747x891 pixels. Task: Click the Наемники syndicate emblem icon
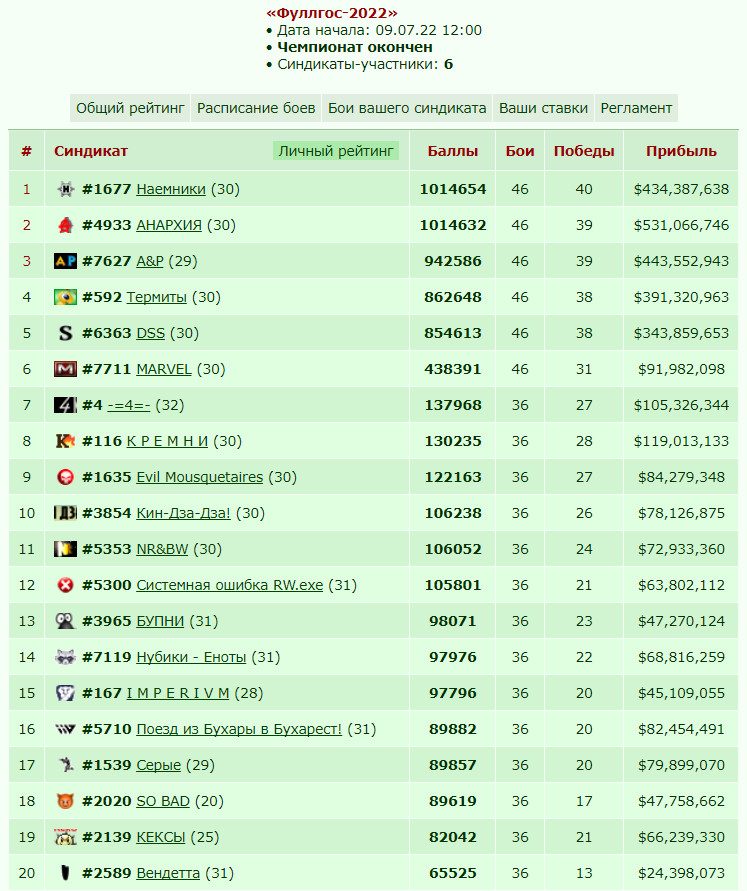pyautogui.click(x=65, y=189)
